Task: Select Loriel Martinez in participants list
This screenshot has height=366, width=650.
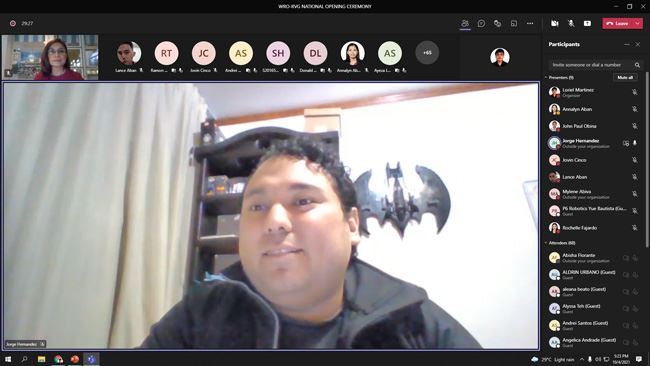Action: pos(593,92)
